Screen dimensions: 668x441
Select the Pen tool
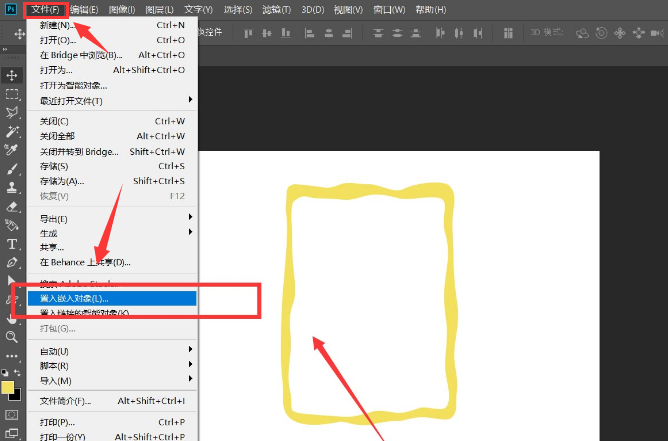[x=12, y=262]
